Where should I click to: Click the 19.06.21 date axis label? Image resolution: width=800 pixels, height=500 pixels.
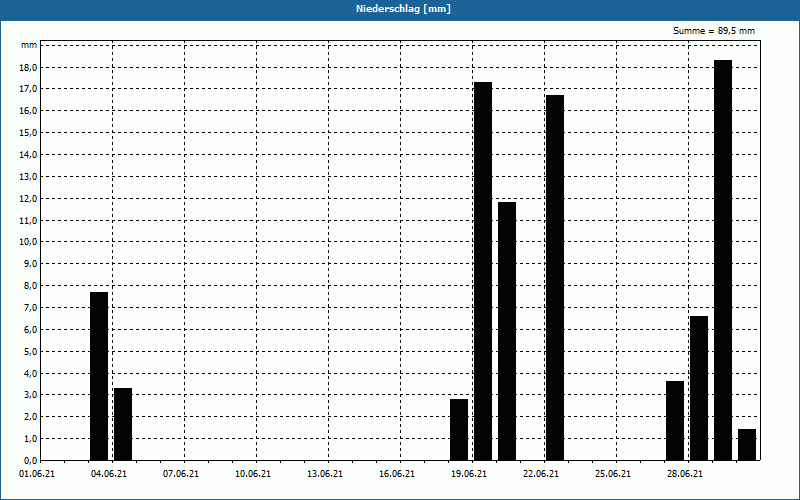(x=468, y=474)
